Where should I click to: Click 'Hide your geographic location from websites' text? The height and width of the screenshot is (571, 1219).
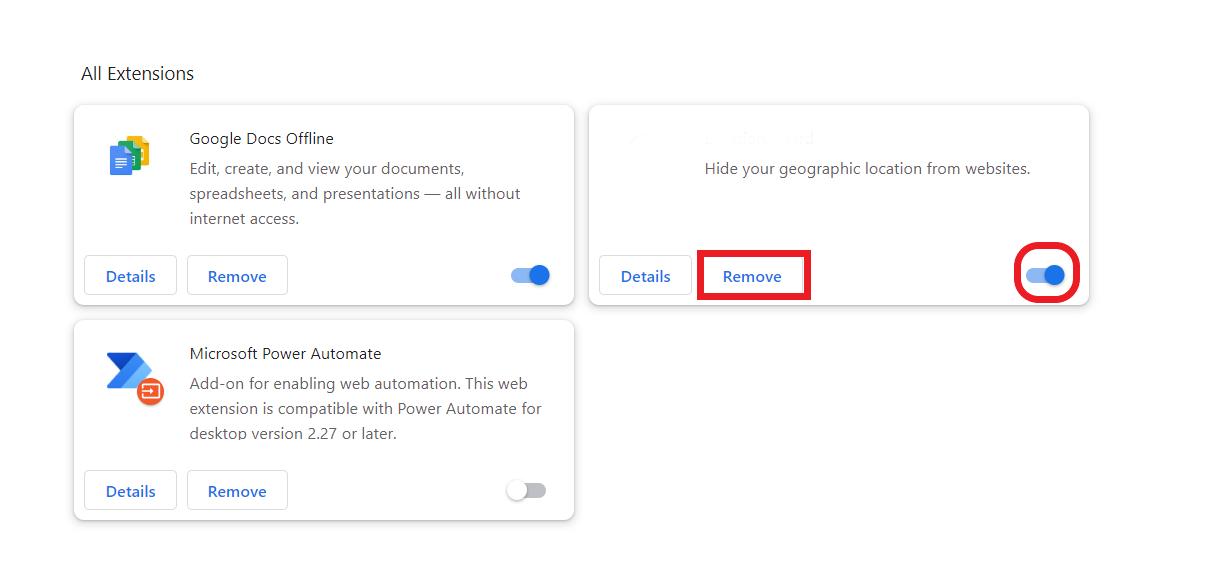pyautogui.click(x=866, y=169)
